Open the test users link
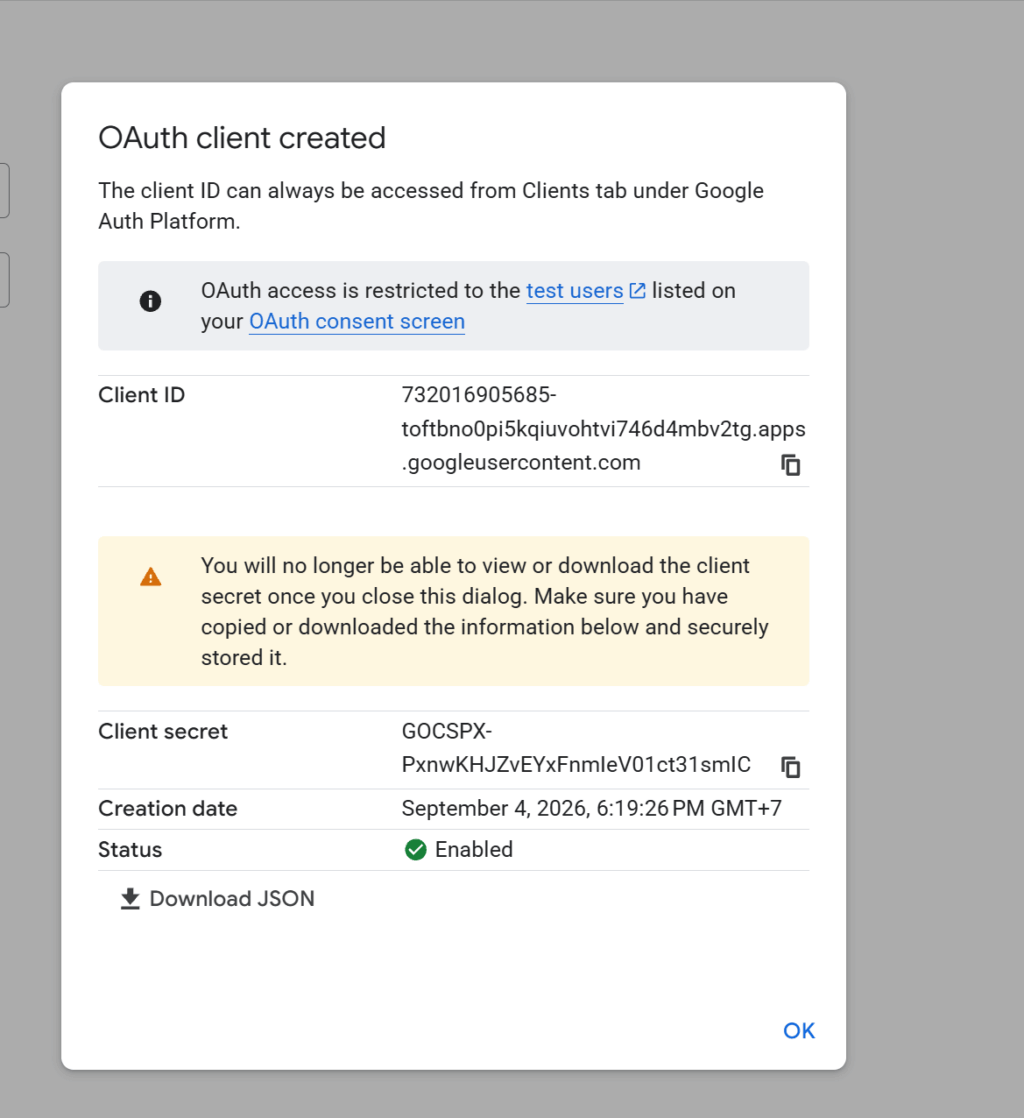This screenshot has width=1024, height=1118. (575, 291)
